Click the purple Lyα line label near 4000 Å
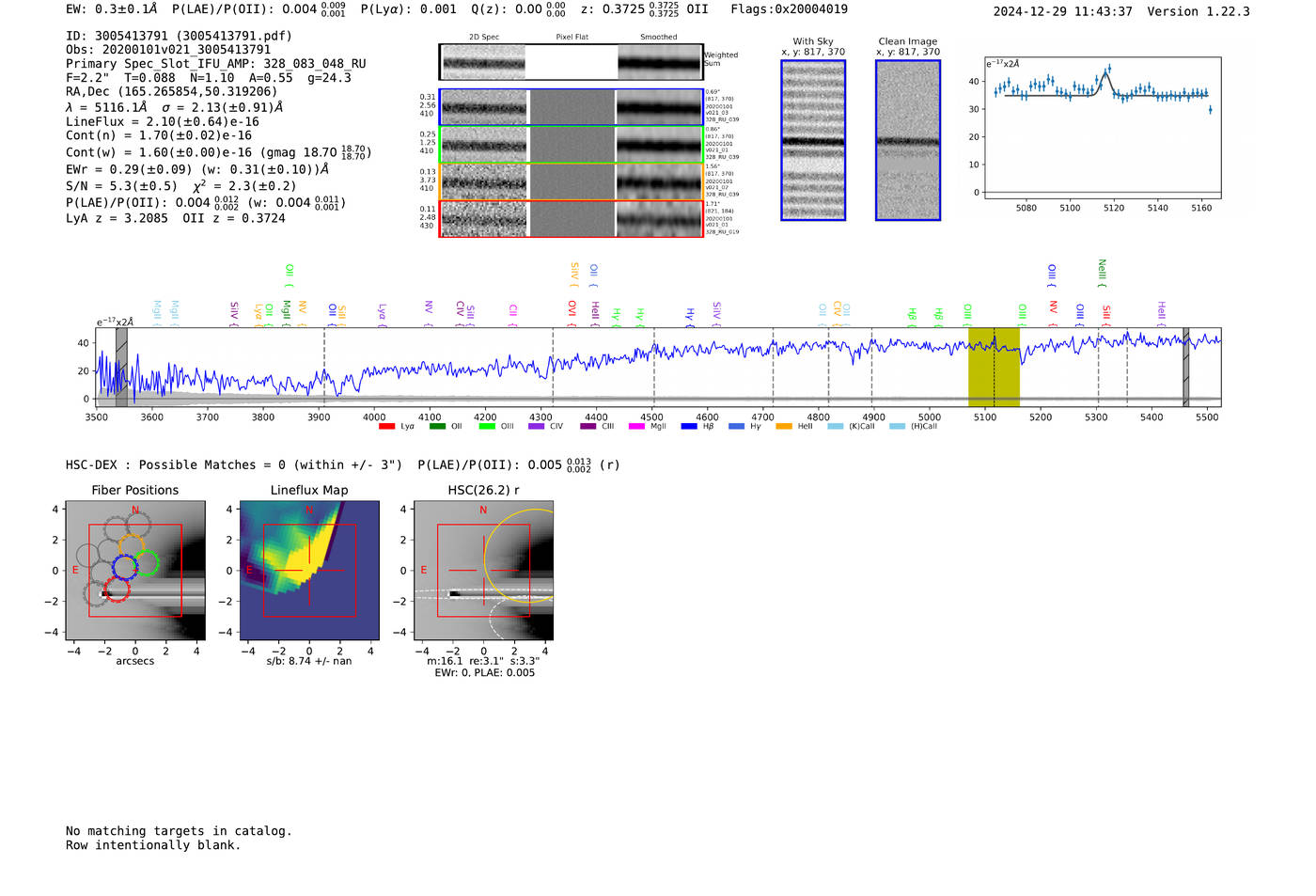 382,312
